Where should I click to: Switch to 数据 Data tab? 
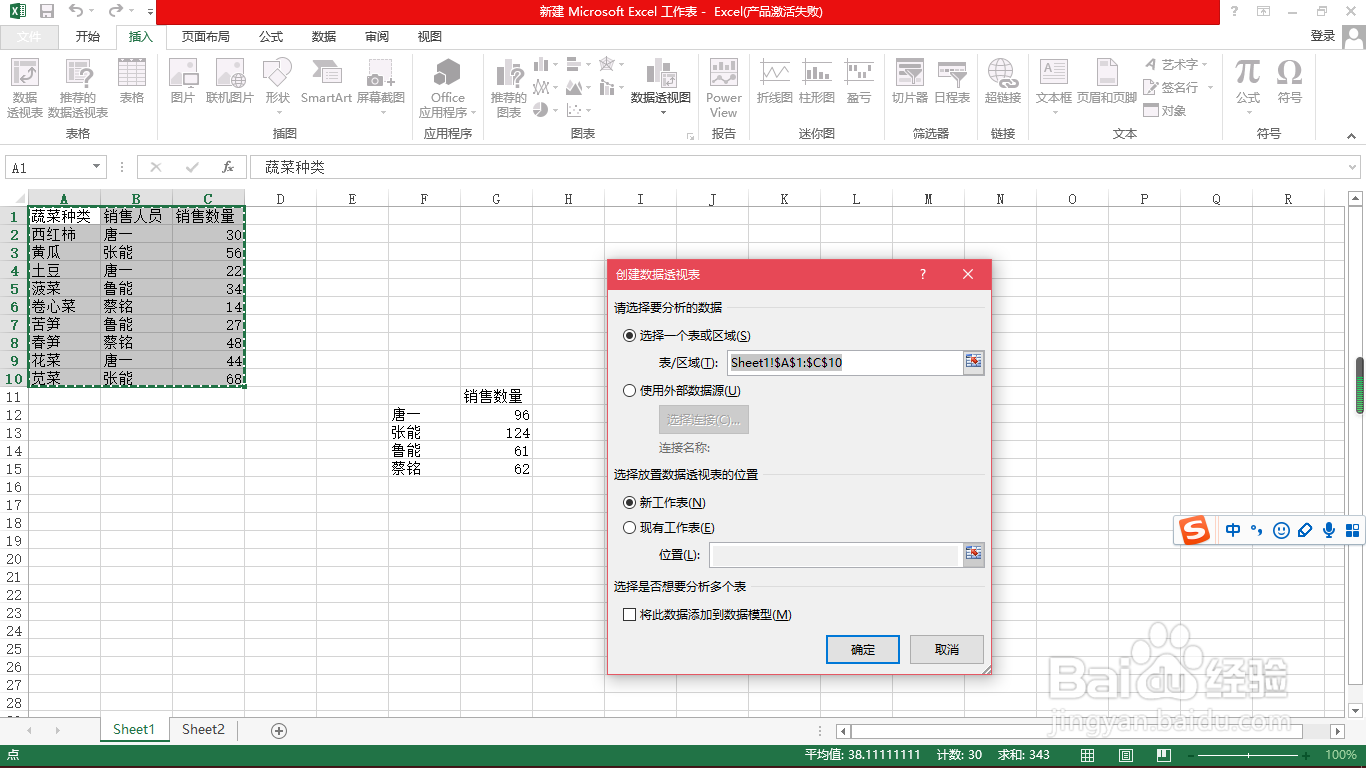coord(324,36)
